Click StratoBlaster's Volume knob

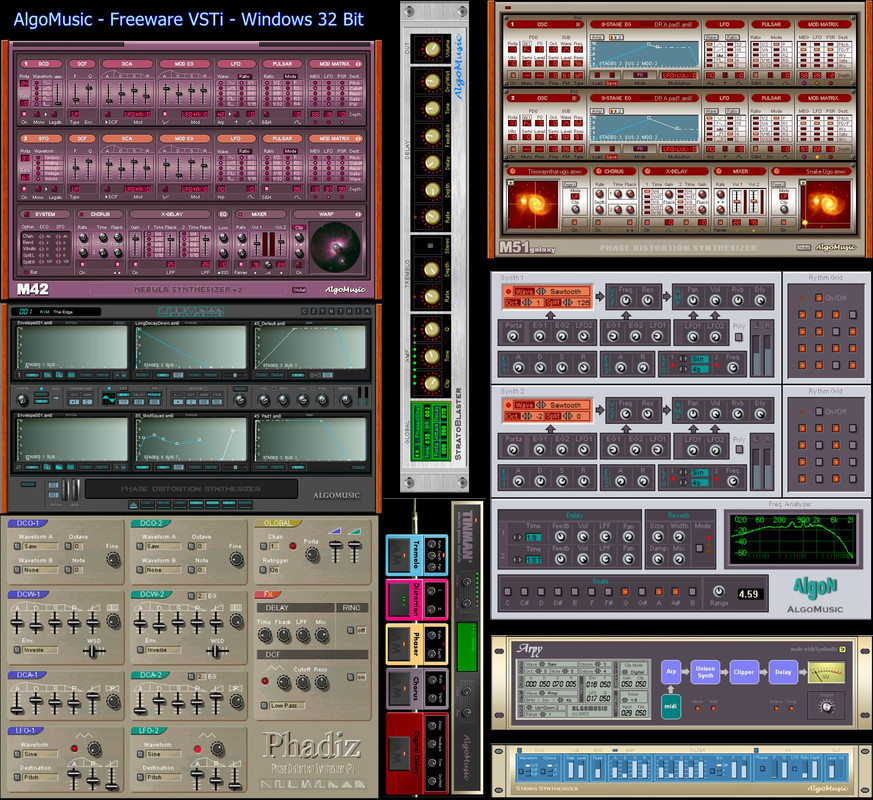432,50
